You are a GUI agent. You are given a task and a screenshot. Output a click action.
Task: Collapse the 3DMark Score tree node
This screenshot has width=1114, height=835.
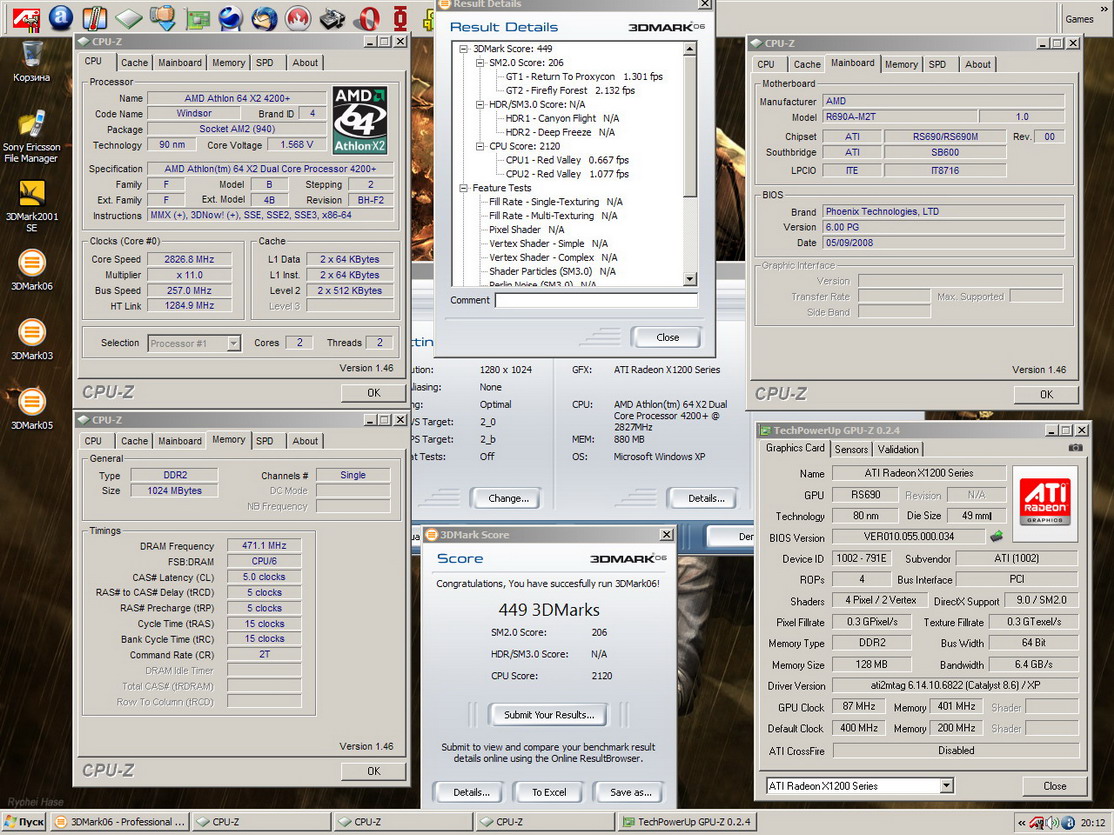click(x=463, y=49)
